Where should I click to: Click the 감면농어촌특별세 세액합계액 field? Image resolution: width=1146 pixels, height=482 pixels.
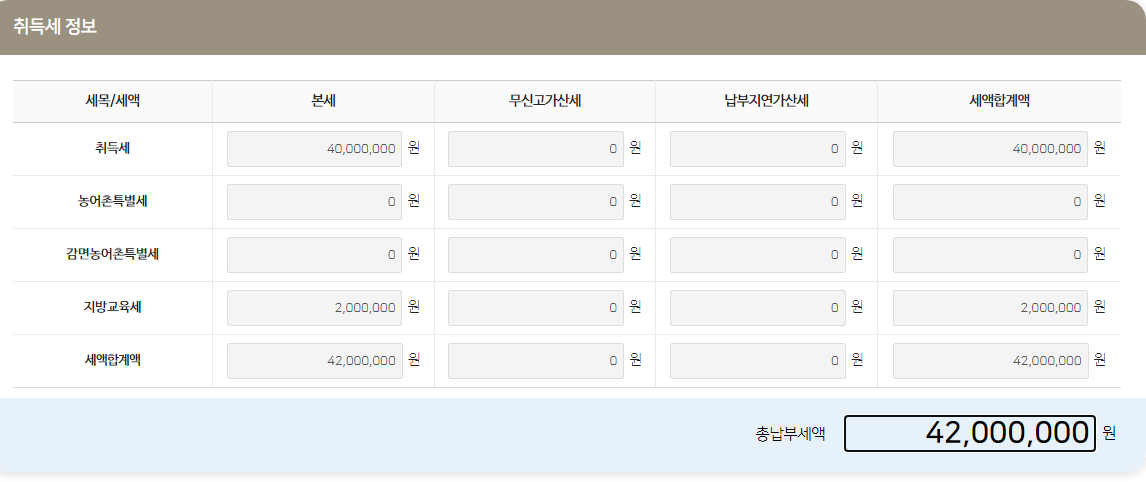(990, 255)
